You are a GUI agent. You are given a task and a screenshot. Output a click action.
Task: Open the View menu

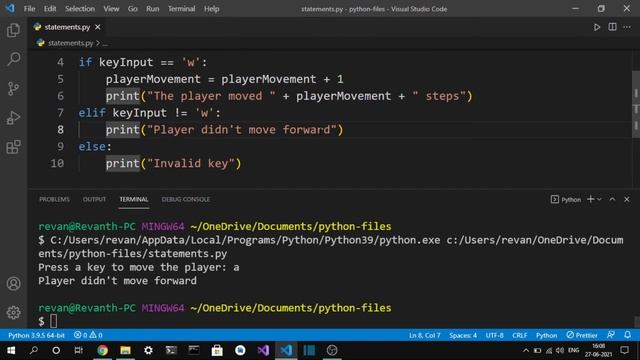[111, 9]
